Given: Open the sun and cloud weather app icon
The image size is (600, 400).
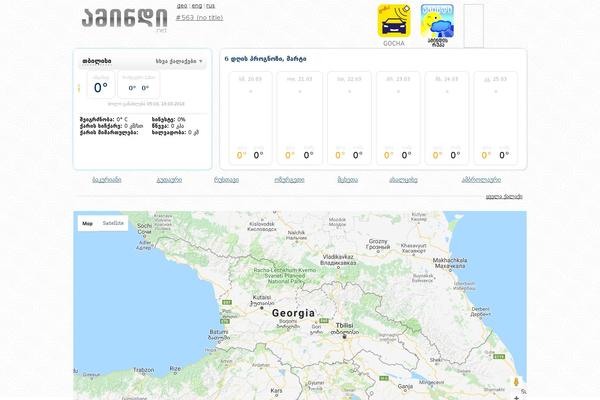Looking at the screenshot, I should pyautogui.click(x=438, y=22).
